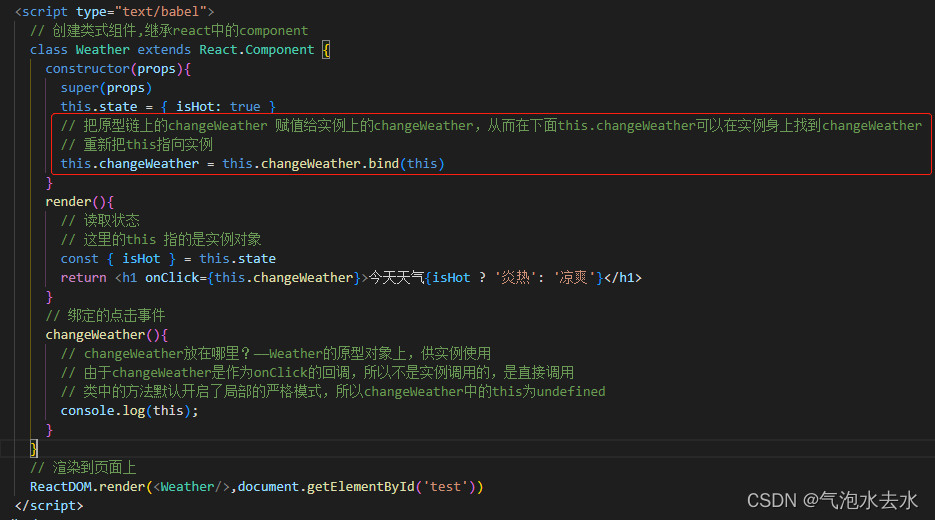Screen dimensions: 935x520
Task: Click 'getElementById' in the render call
Action: (x=361, y=487)
